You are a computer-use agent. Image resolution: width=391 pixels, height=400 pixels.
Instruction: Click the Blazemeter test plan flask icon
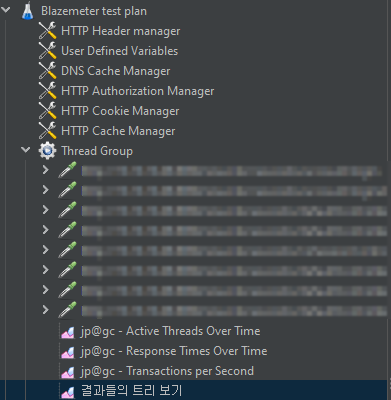point(28,11)
